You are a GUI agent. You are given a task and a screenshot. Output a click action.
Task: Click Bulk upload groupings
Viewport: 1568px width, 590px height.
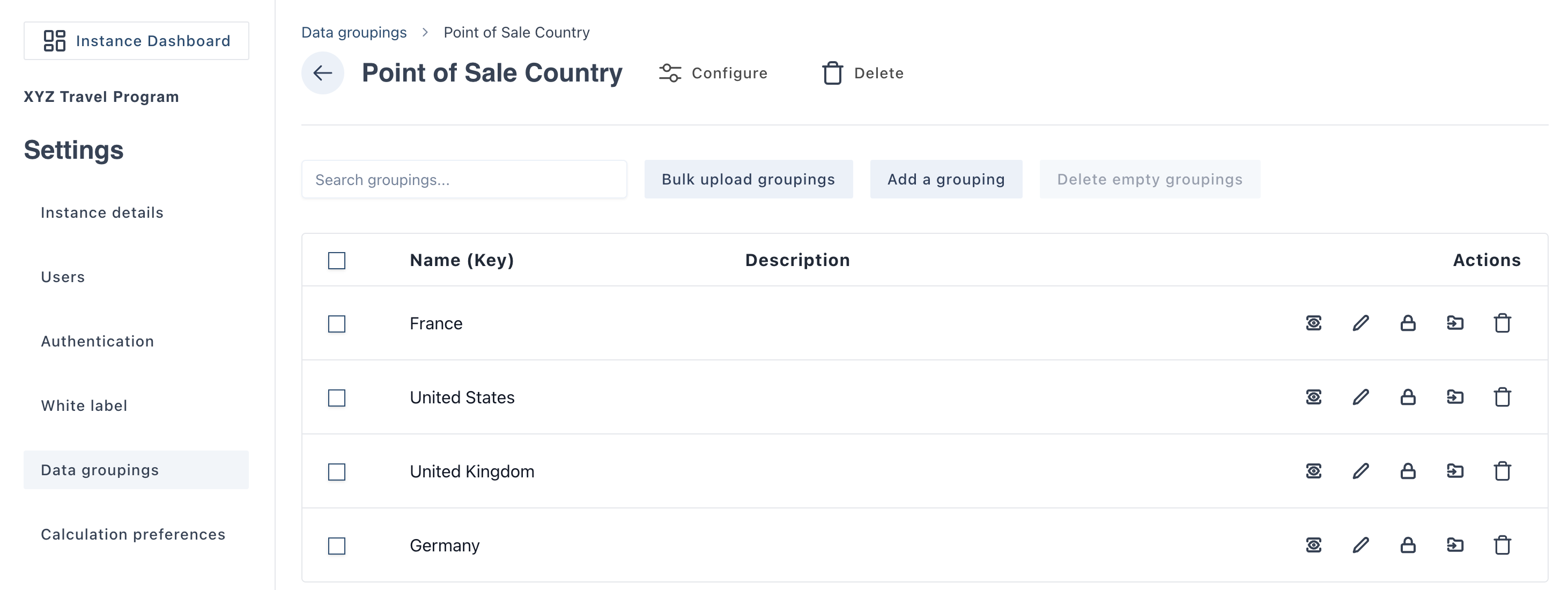748,180
